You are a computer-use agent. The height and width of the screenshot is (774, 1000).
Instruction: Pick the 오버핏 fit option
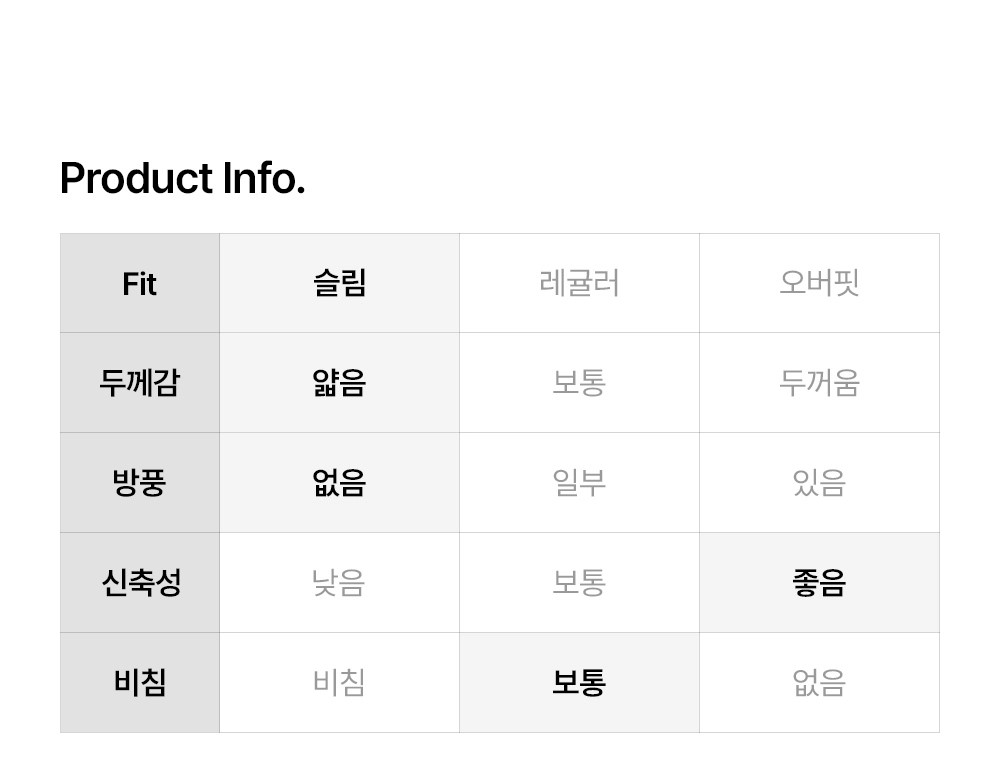[x=819, y=283]
